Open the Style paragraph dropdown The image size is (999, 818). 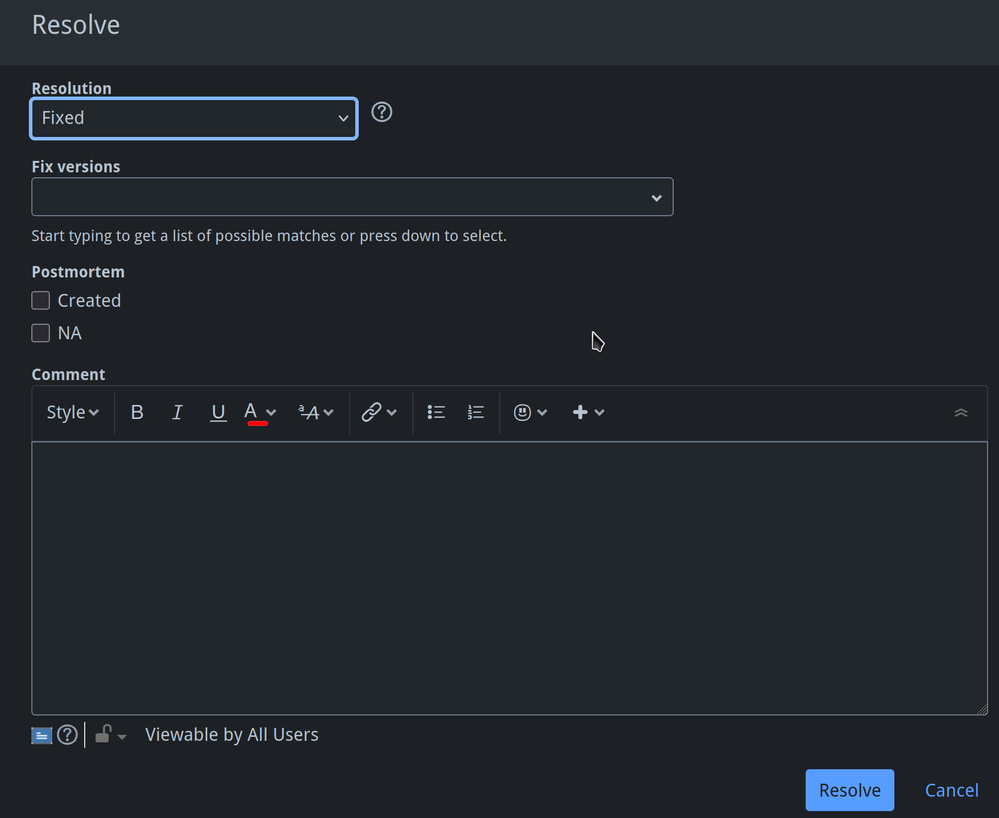pos(71,412)
